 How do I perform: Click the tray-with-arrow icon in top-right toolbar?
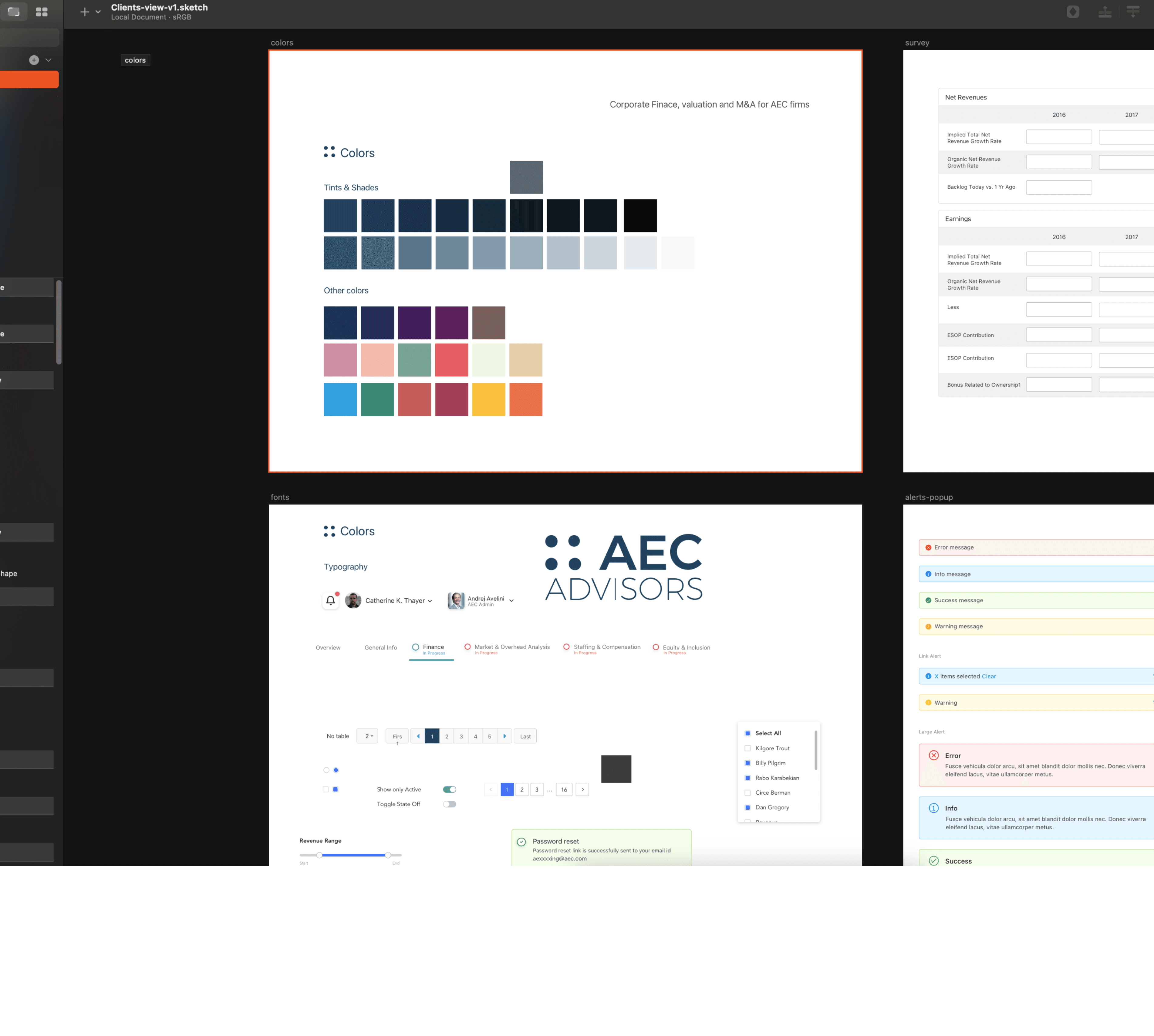pyautogui.click(x=1105, y=12)
